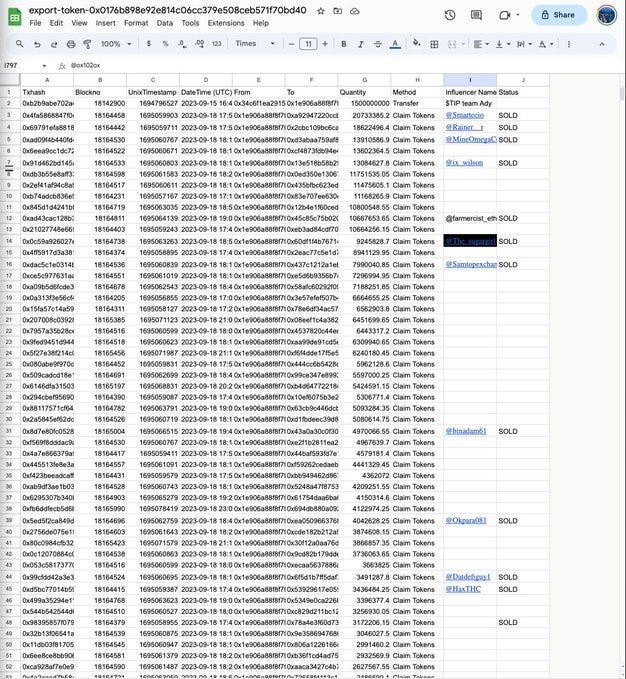The width and height of the screenshot is (626, 679).
Task: Click the Share button
Action: tap(559, 15)
